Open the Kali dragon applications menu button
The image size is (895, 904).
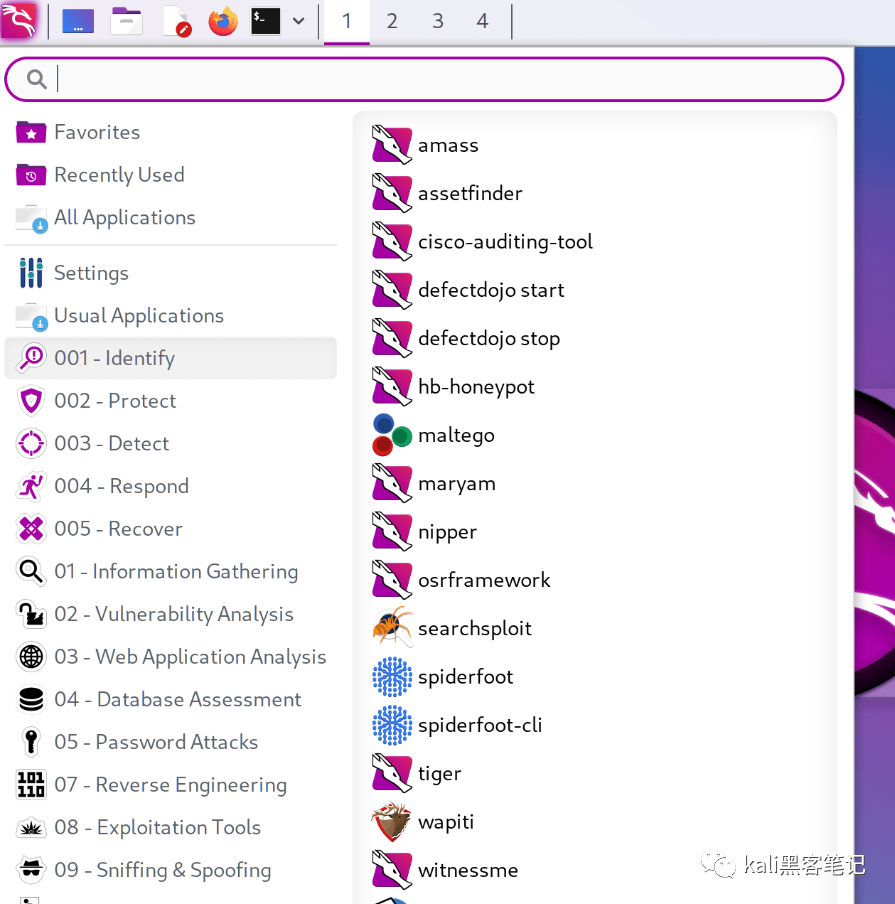pyautogui.click(x=20, y=20)
